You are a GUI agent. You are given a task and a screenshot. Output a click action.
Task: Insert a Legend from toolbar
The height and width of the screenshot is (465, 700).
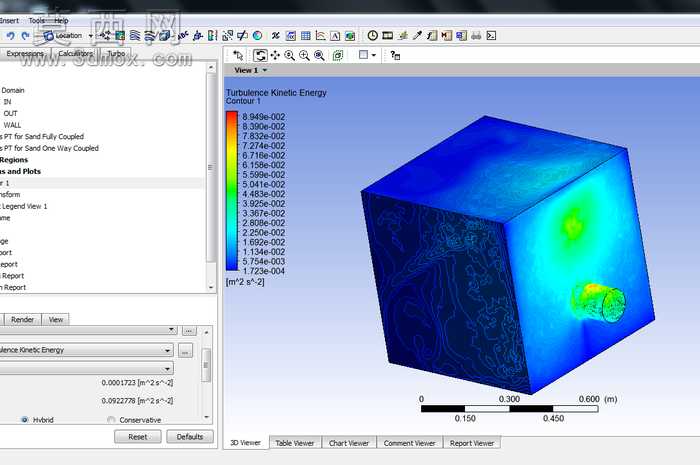(212, 36)
